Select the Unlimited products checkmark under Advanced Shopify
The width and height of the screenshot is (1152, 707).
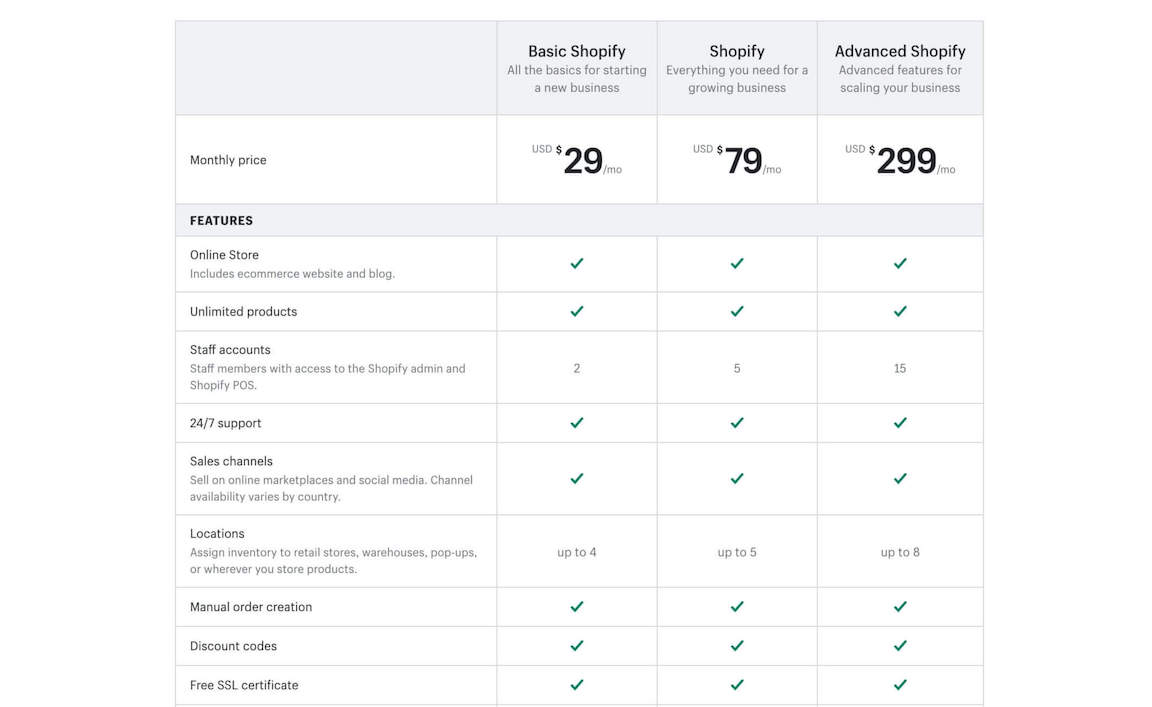[900, 311]
